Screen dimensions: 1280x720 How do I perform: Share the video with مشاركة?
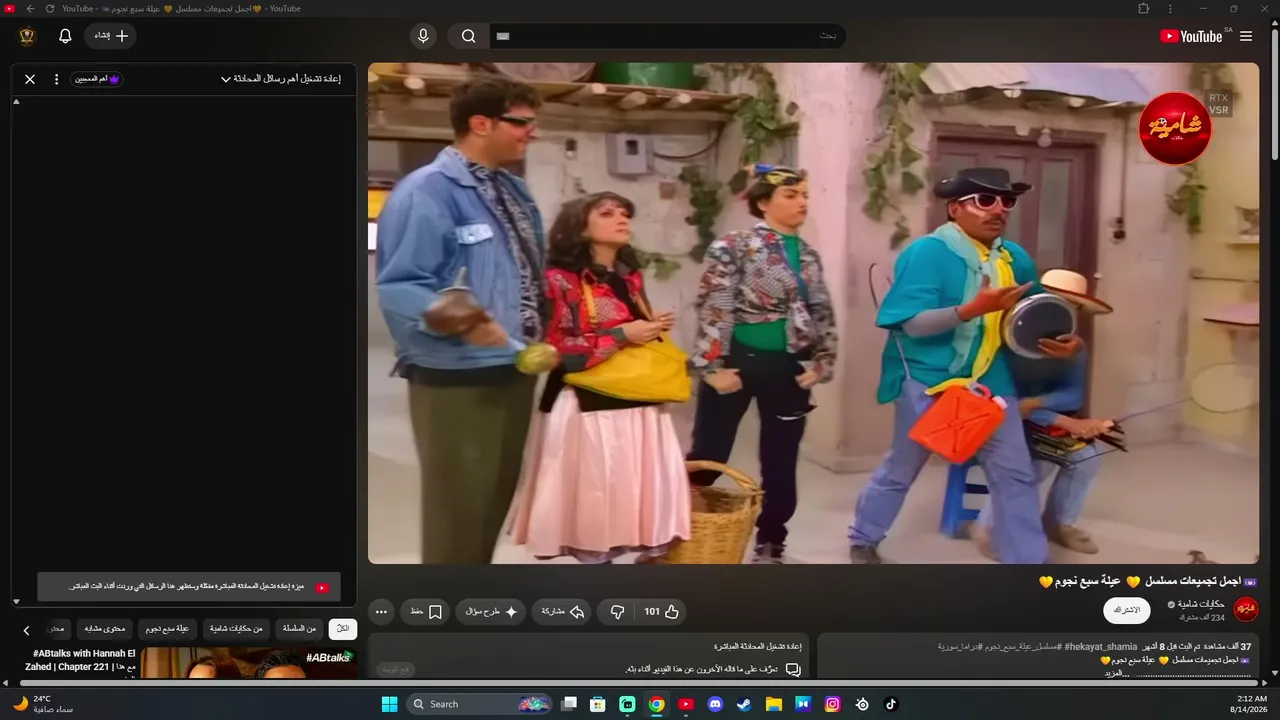point(562,611)
